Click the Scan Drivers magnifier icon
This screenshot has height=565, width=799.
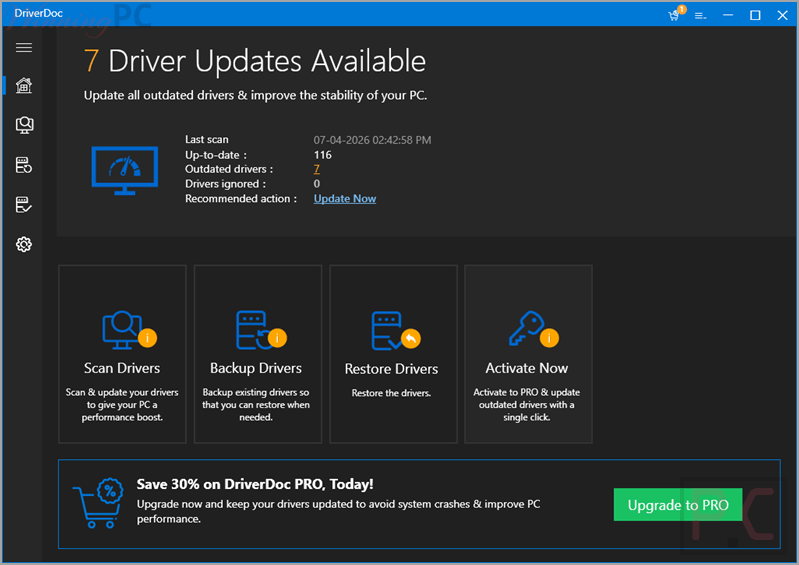[128, 330]
